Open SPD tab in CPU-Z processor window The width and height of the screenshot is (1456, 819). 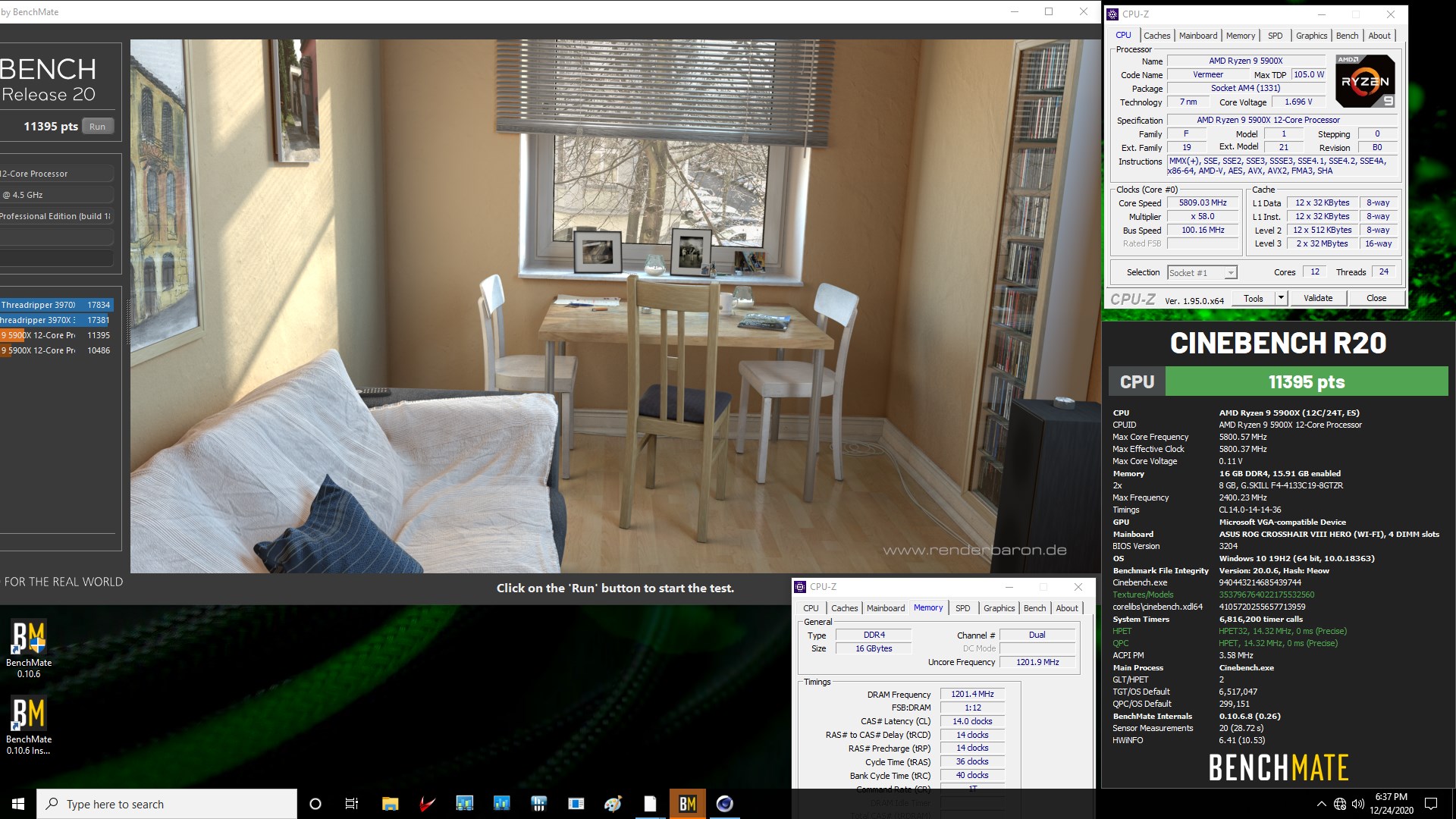1276,36
